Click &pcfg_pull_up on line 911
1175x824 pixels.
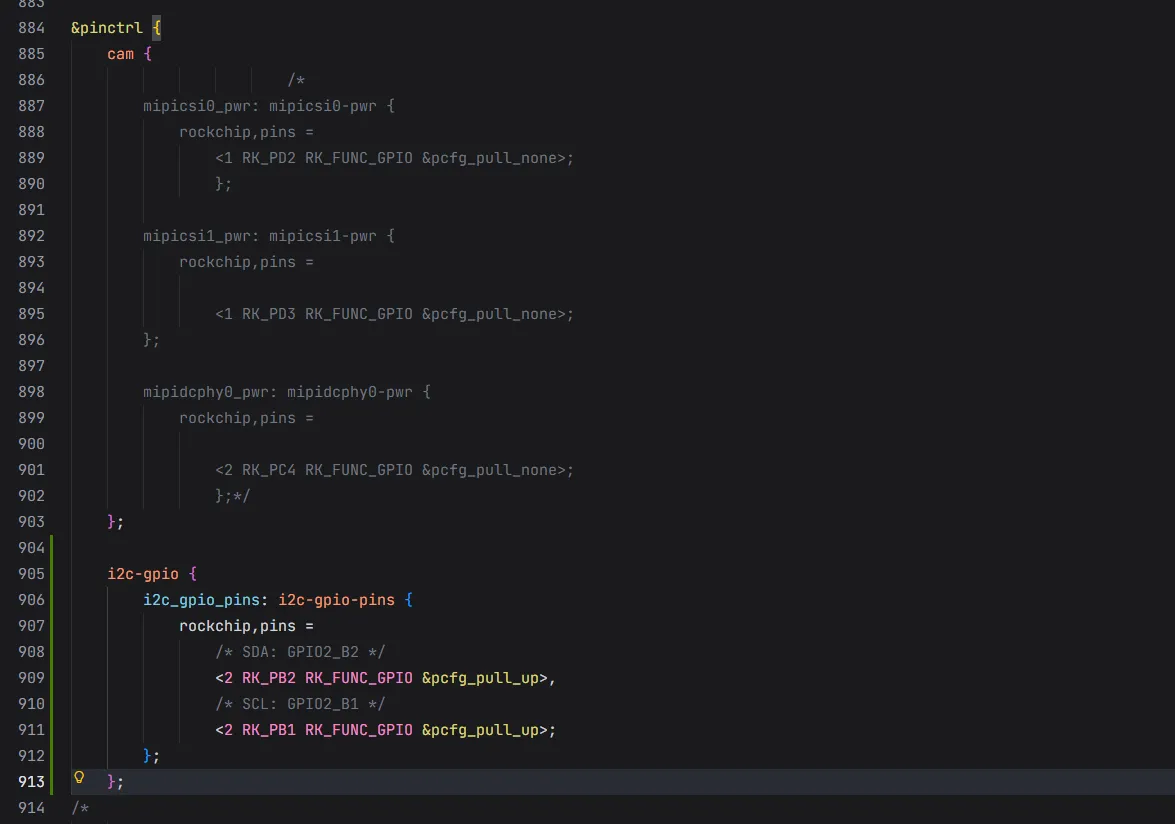[480, 730]
